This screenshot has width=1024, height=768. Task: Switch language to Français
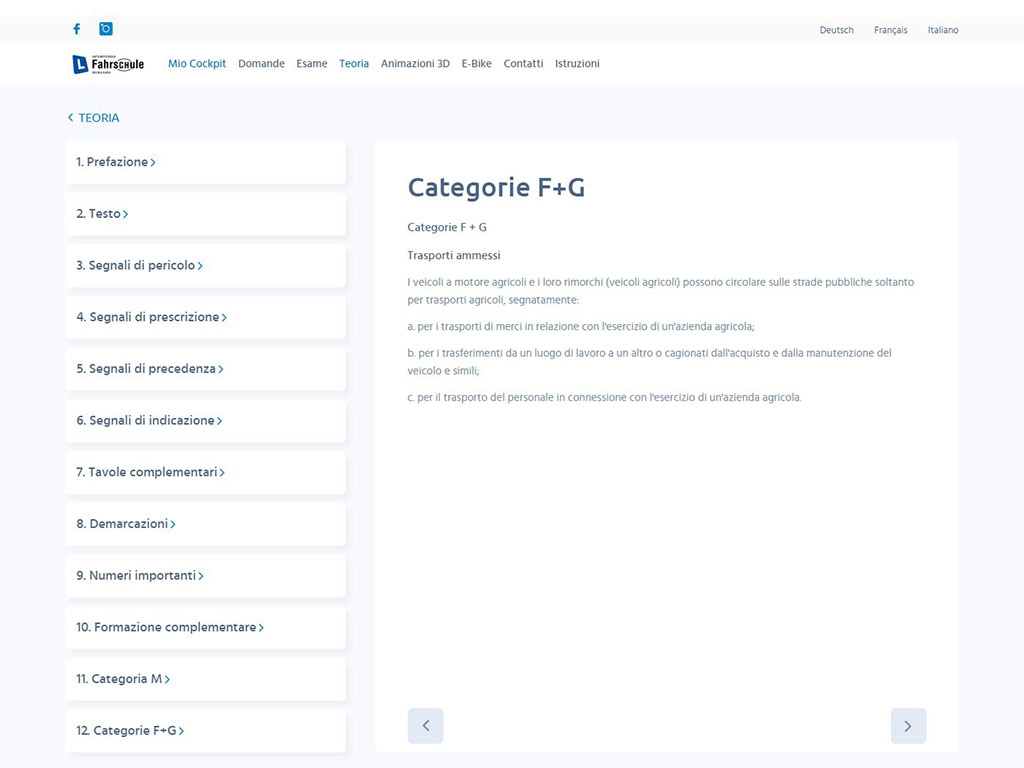pos(890,30)
